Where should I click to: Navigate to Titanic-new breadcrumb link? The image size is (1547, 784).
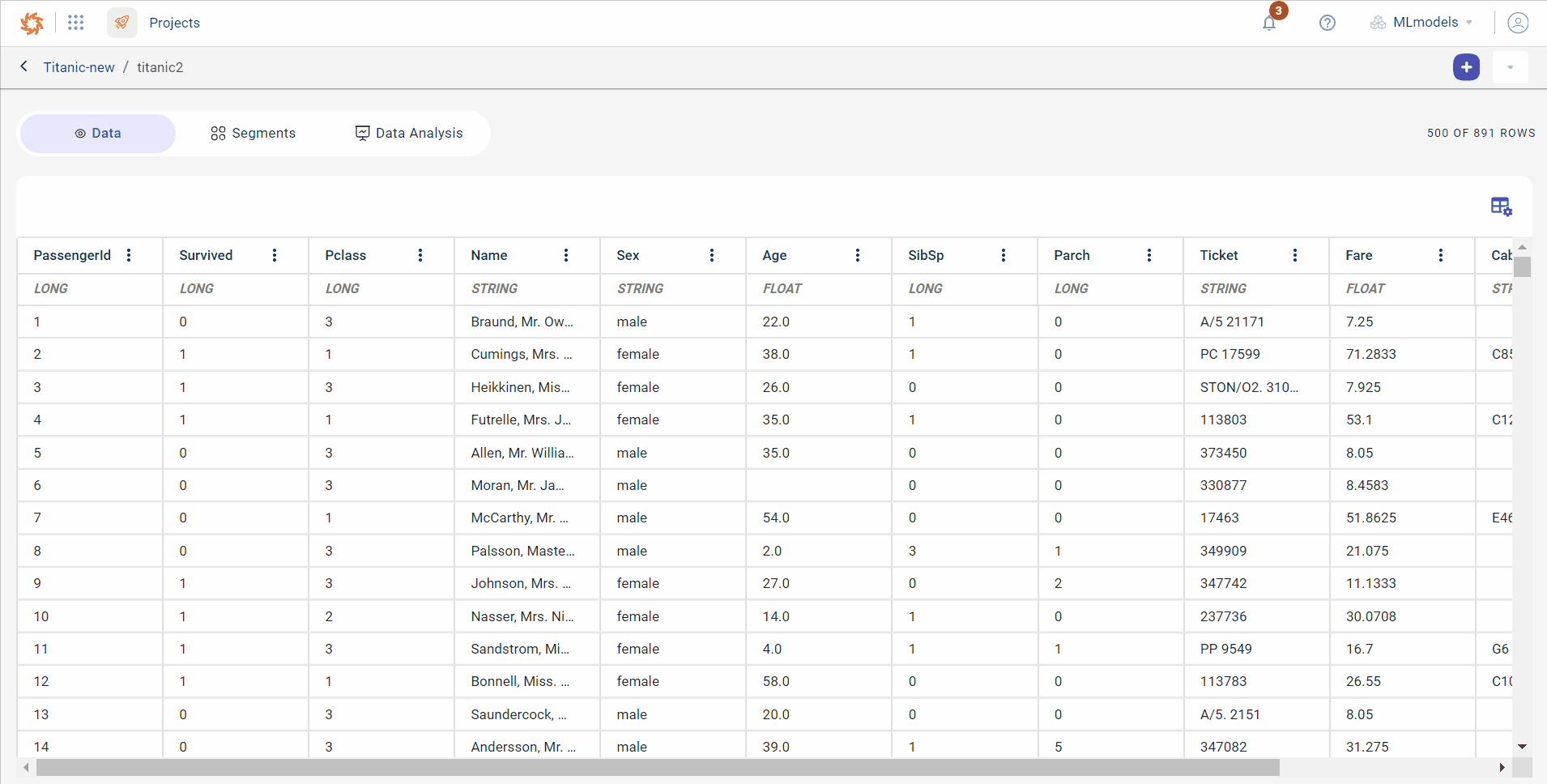point(79,67)
